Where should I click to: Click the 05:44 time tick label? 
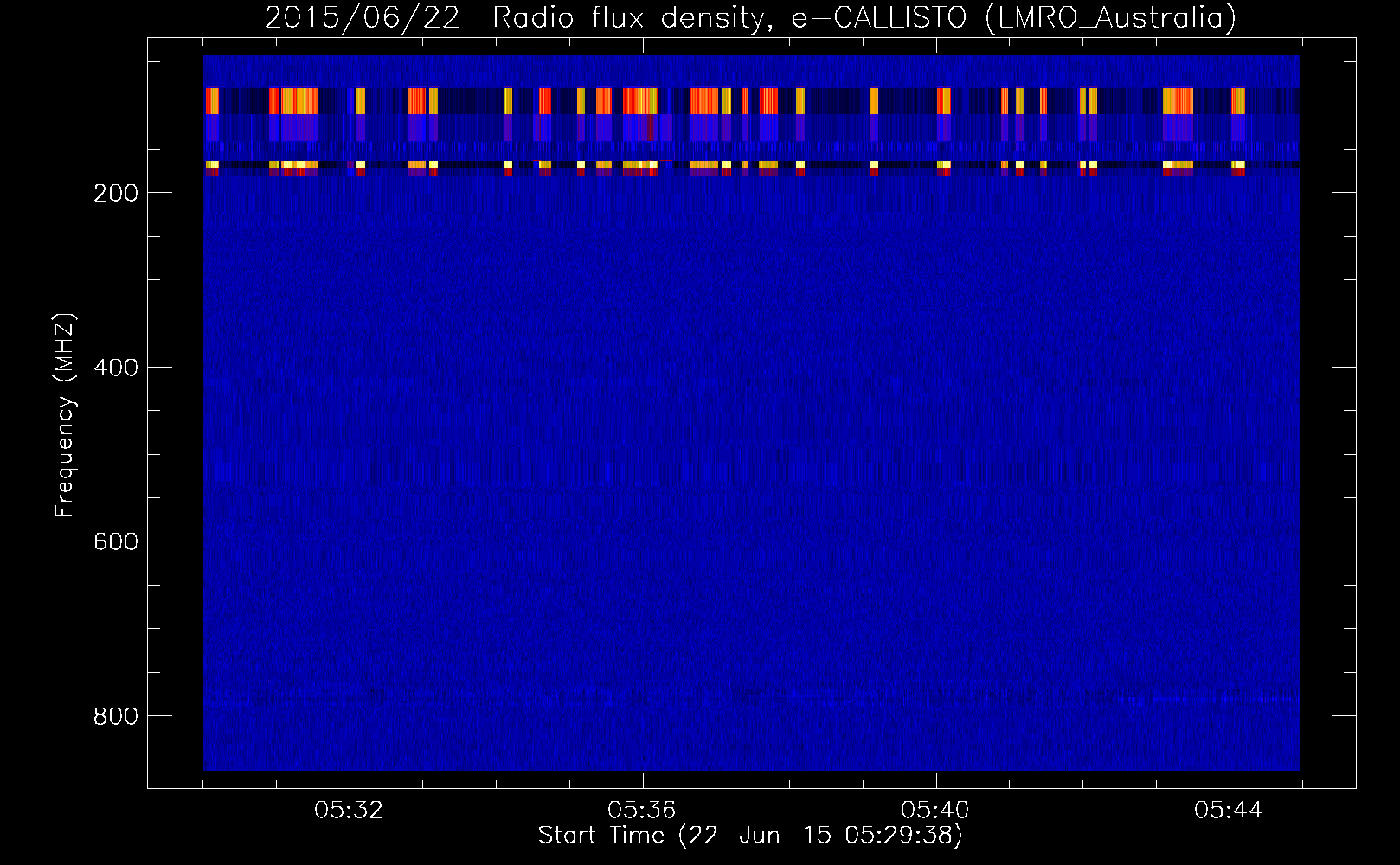coord(1229,811)
